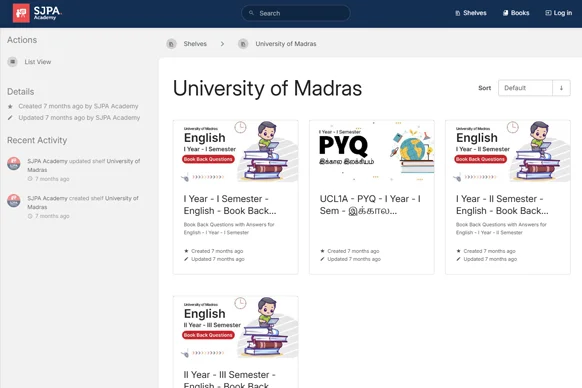This screenshot has width=582, height=388.
Task: Open the SJPA Academy home link
Action: coord(37,13)
